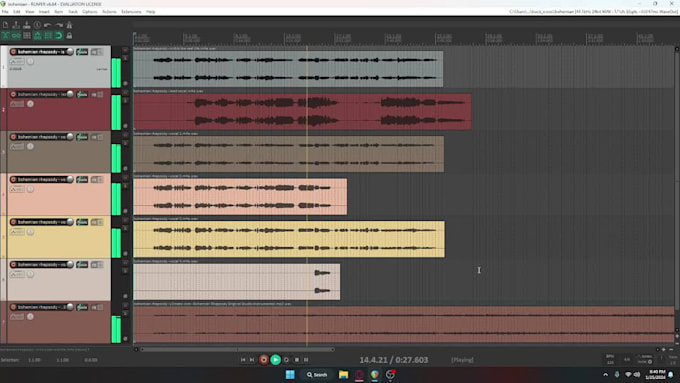
Task: Select track 6 name field
Action: [x=41, y=264]
